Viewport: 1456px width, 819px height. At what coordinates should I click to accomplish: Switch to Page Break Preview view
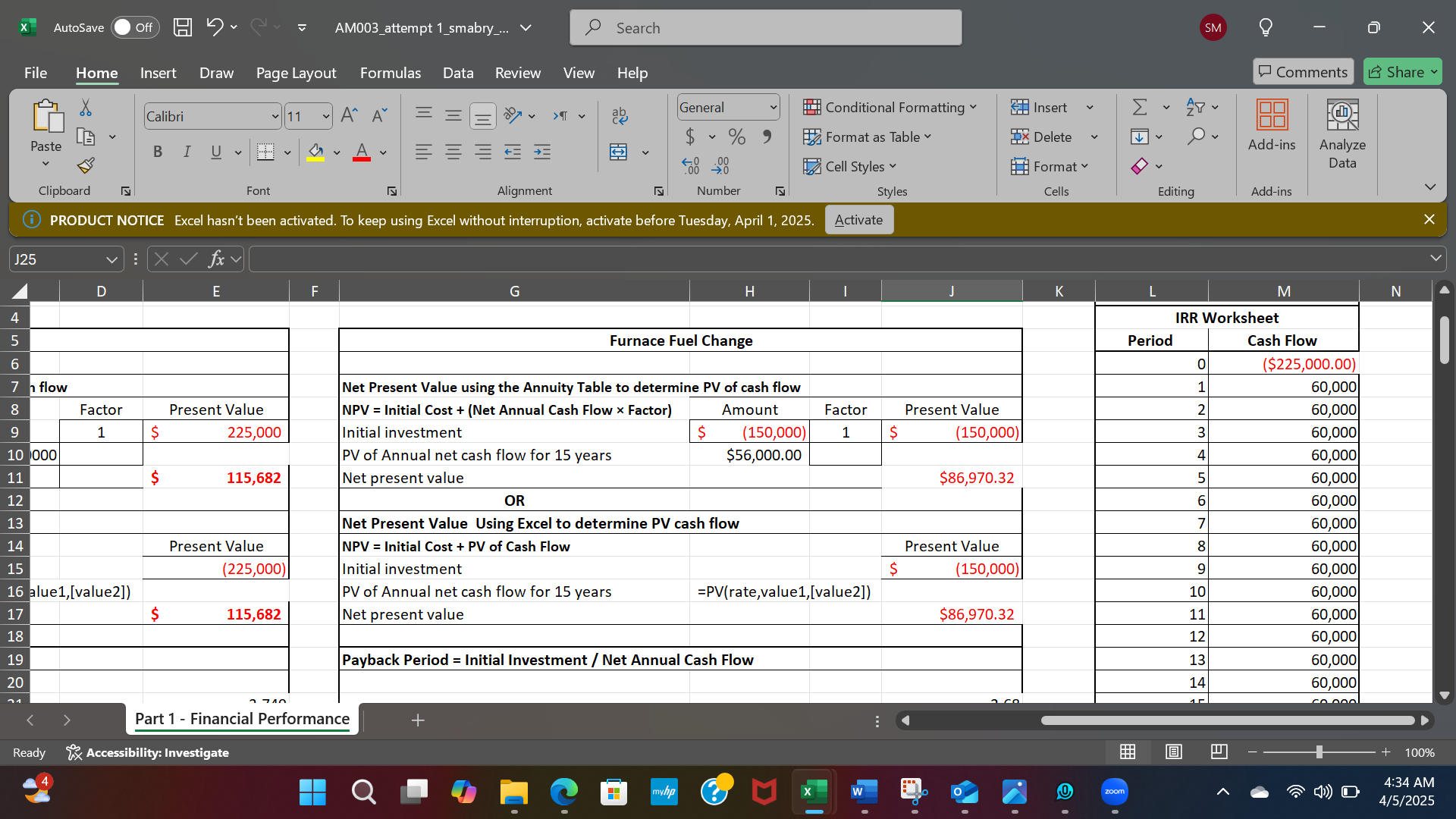click(x=1219, y=752)
